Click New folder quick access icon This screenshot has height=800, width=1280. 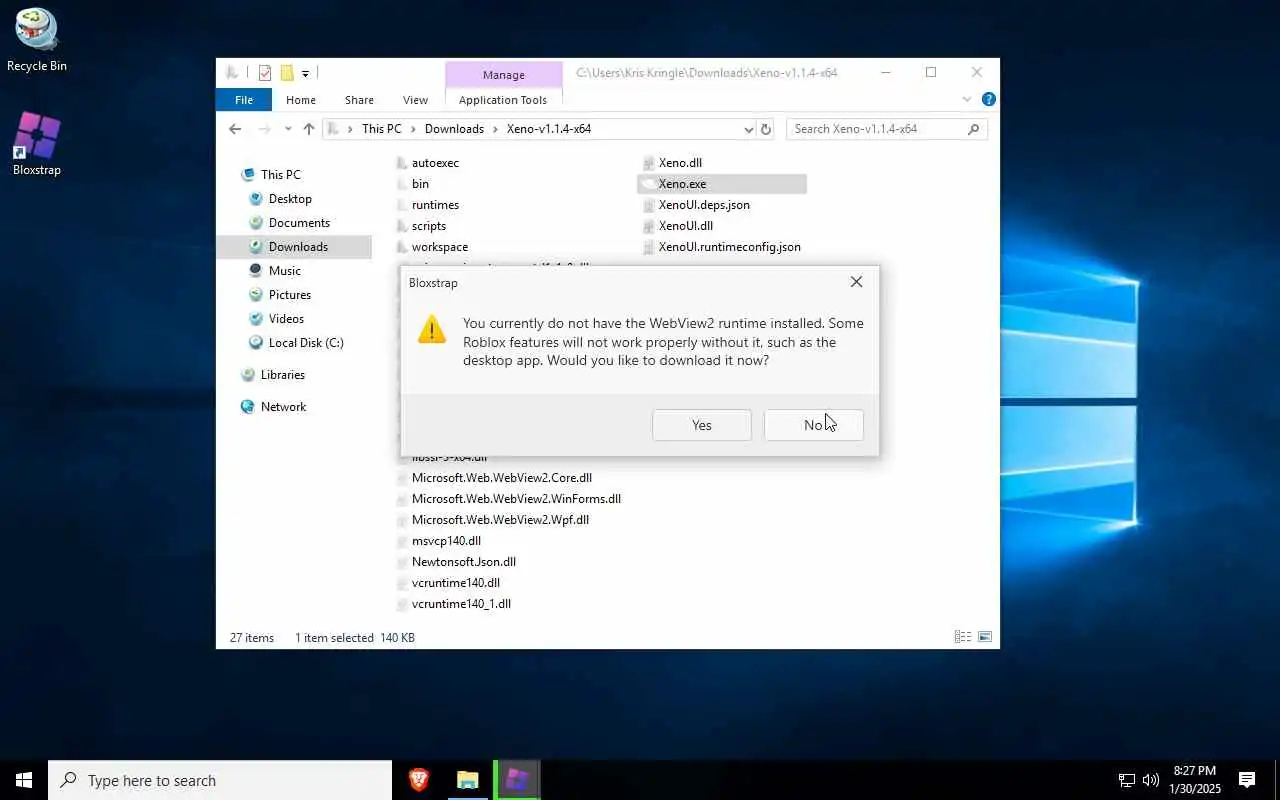[287, 73]
